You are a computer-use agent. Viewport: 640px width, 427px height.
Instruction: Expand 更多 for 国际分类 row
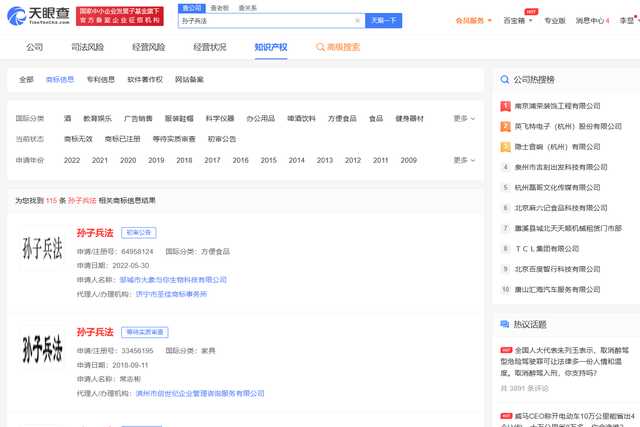(463, 118)
